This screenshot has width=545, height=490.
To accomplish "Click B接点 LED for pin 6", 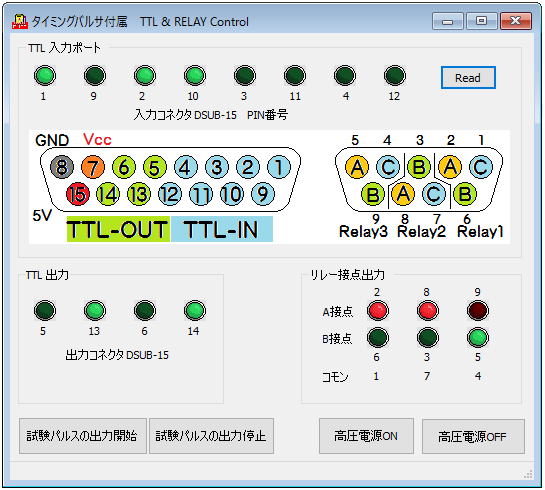I will tap(377, 337).
